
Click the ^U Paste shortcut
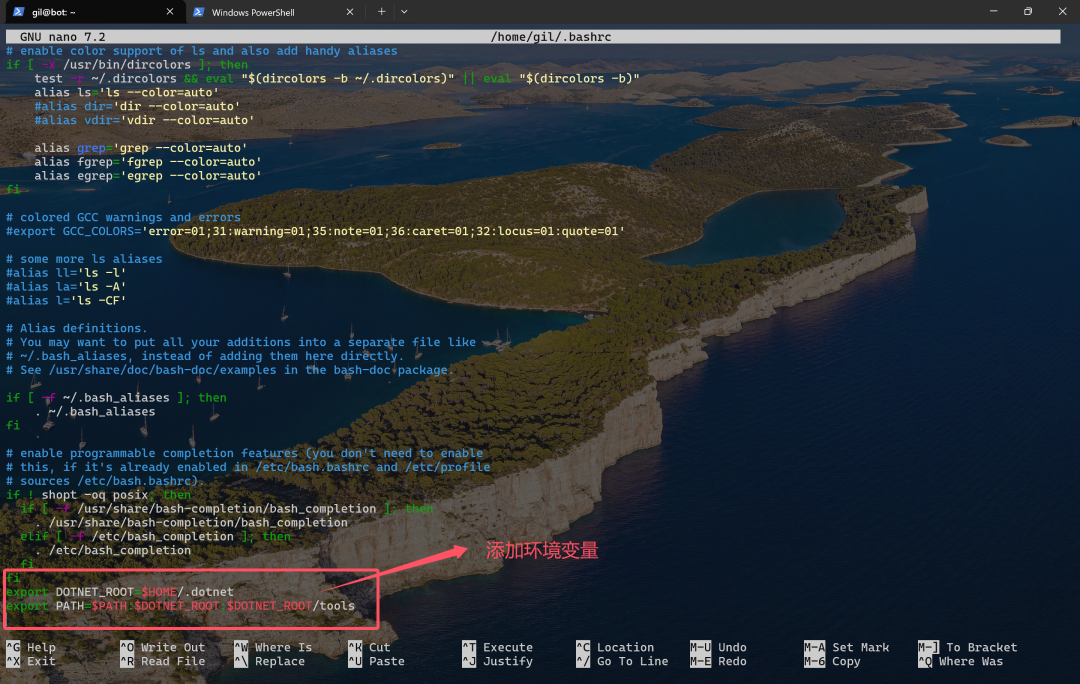point(376,661)
